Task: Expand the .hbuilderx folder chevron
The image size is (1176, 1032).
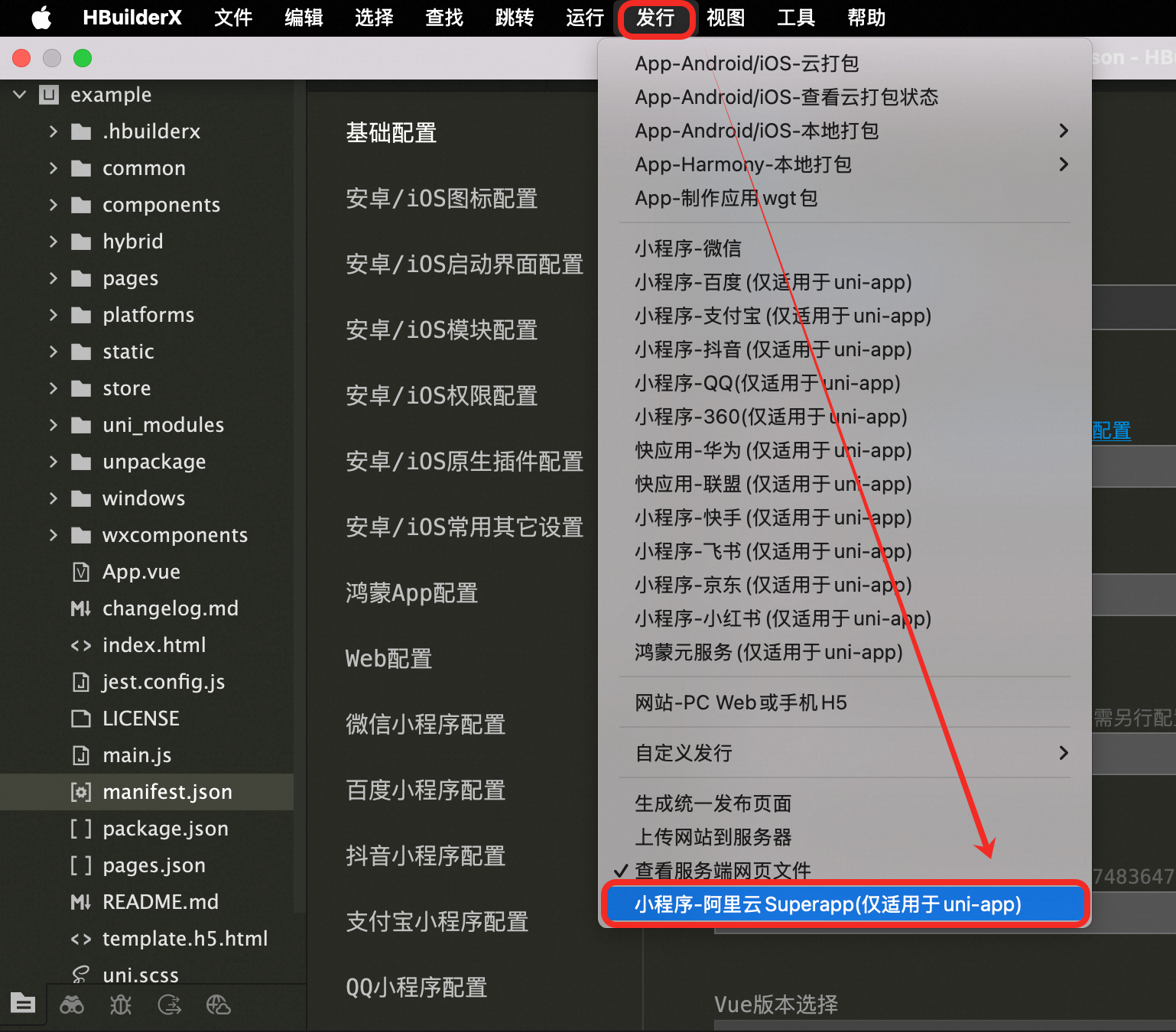Action: (x=54, y=131)
